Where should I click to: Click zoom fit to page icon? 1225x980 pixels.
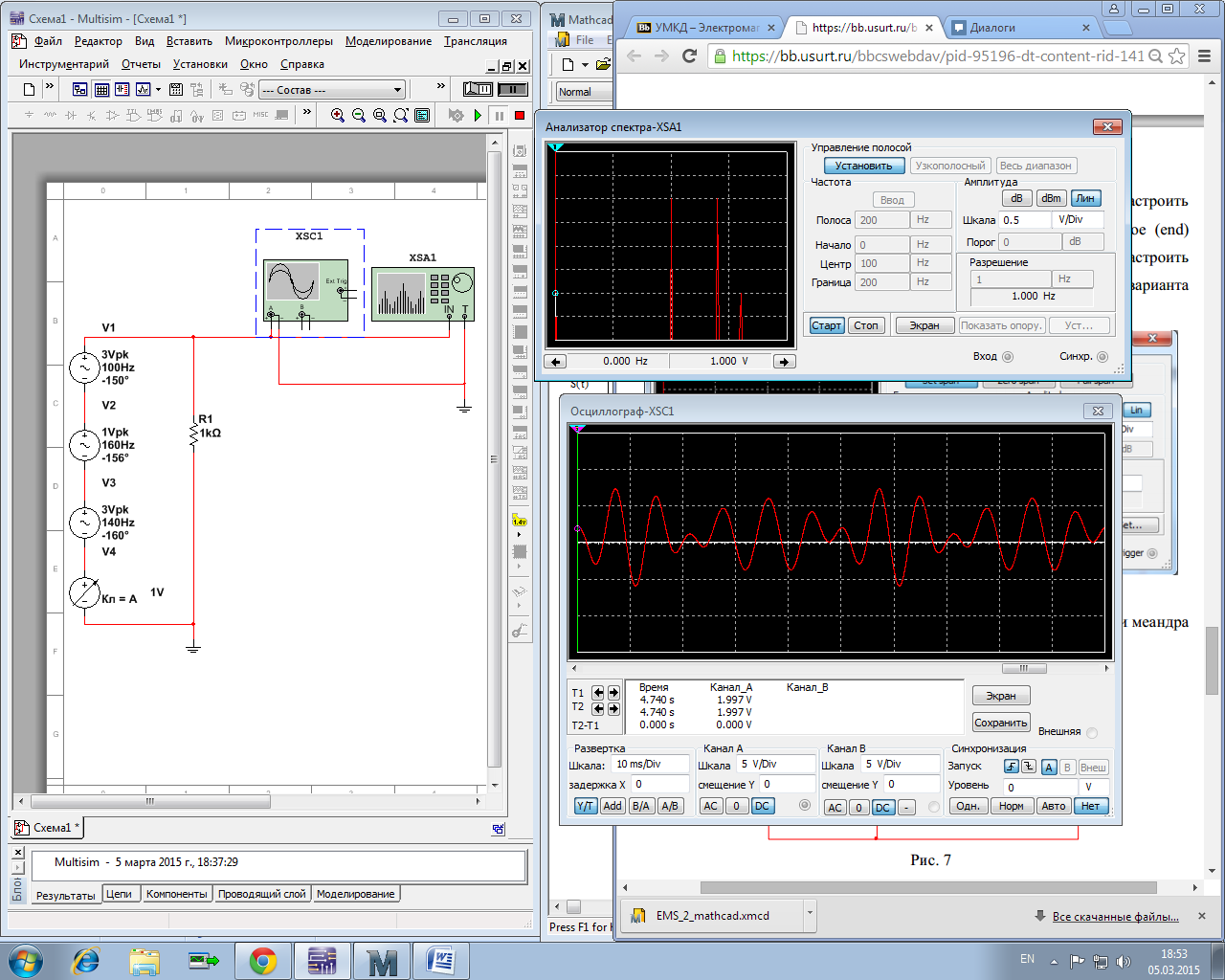(401, 115)
